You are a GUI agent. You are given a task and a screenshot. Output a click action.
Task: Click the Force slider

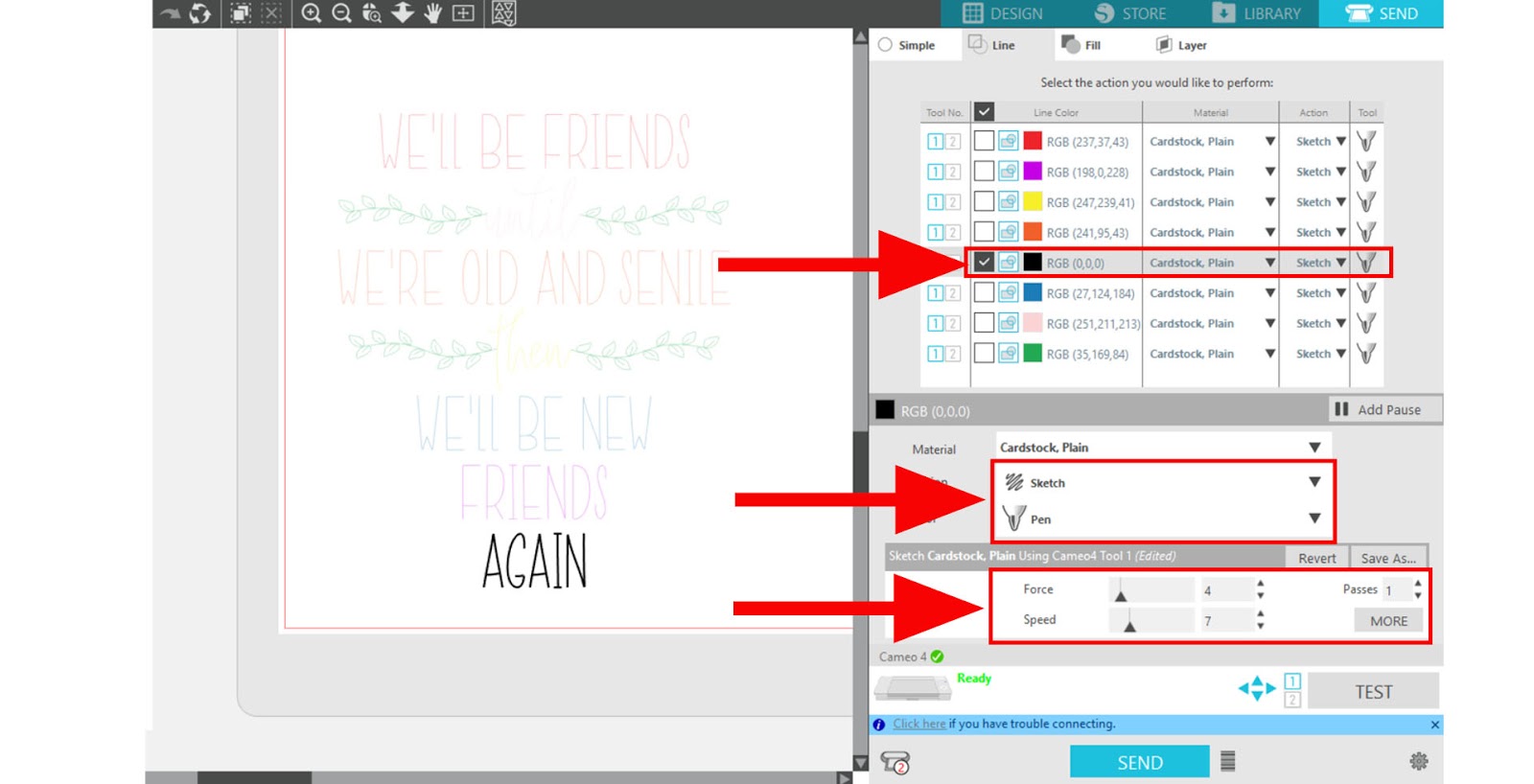[1151, 590]
